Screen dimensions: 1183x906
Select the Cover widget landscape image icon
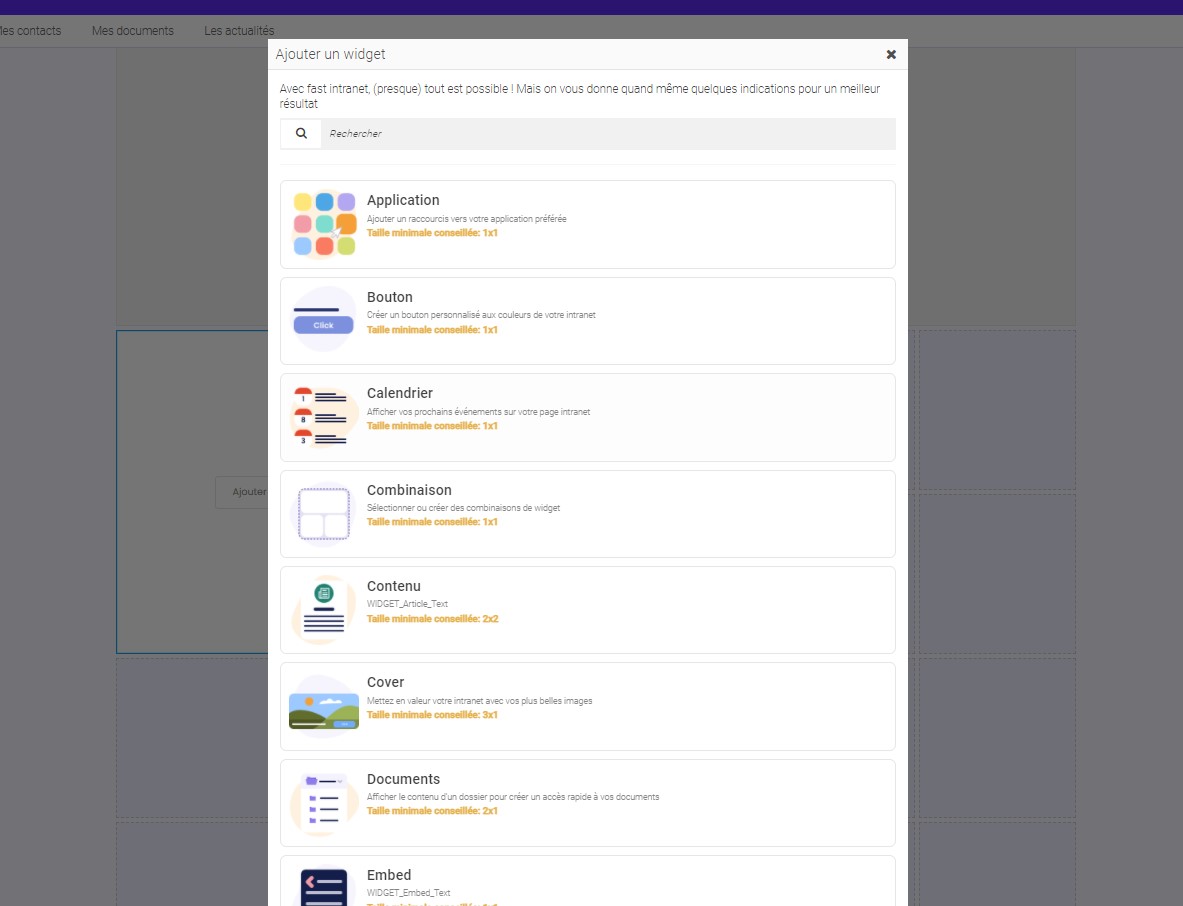323,707
